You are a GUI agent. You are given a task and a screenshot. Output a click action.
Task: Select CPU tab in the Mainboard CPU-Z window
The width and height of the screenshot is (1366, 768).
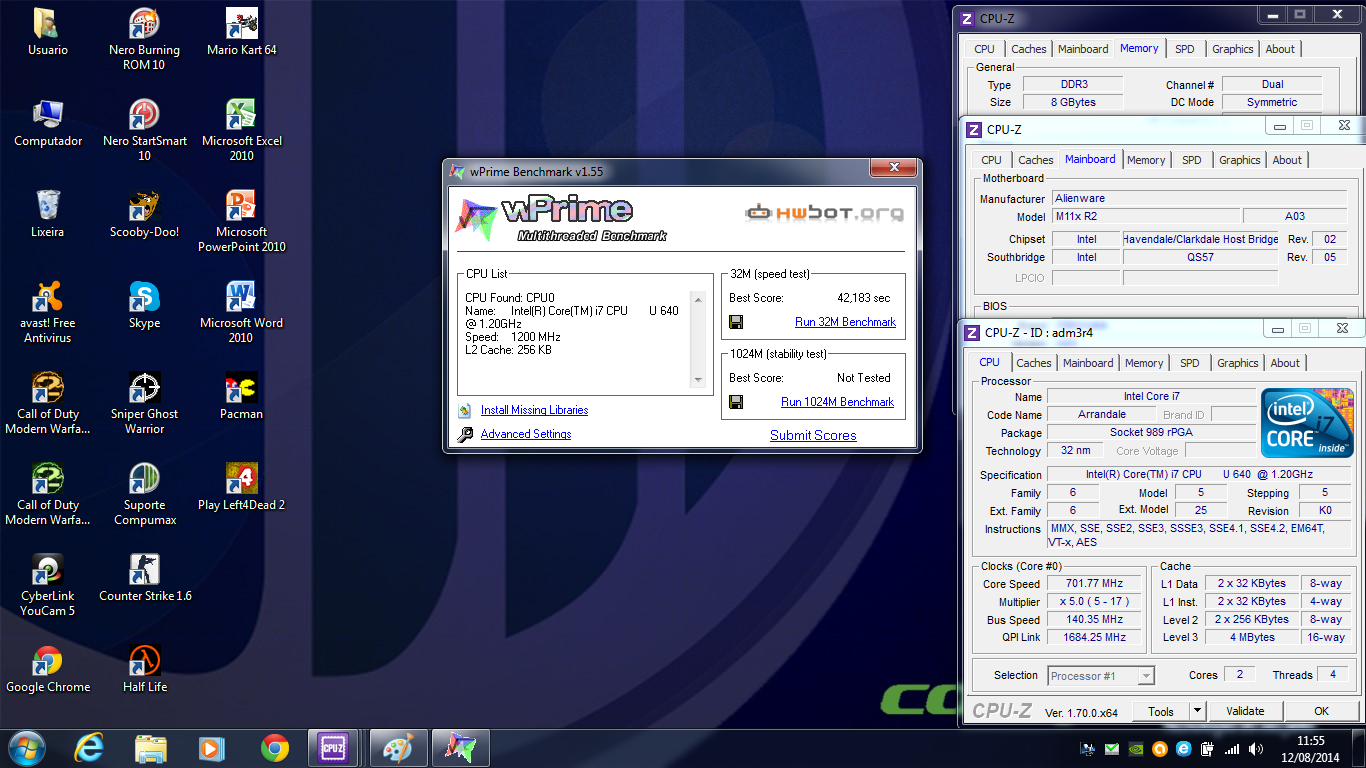coord(991,160)
